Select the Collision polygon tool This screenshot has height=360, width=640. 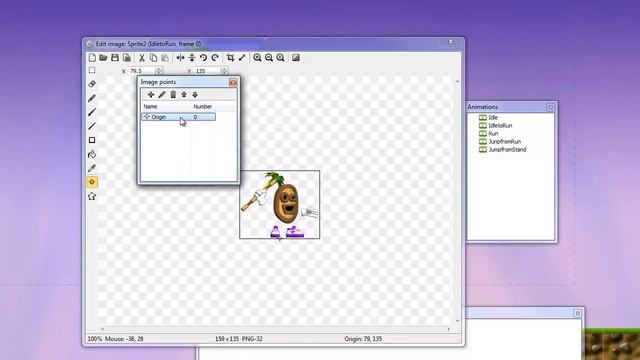coord(92,196)
